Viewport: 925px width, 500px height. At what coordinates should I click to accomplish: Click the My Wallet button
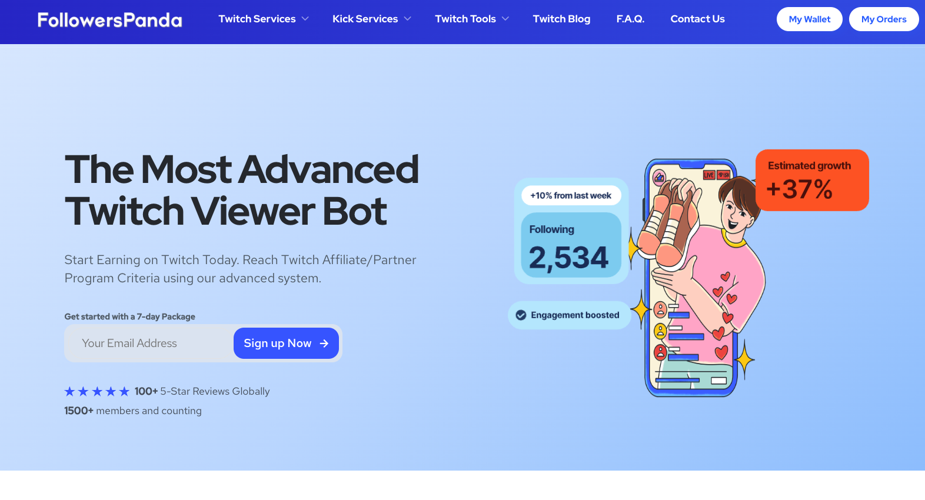[x=809, y=19]
